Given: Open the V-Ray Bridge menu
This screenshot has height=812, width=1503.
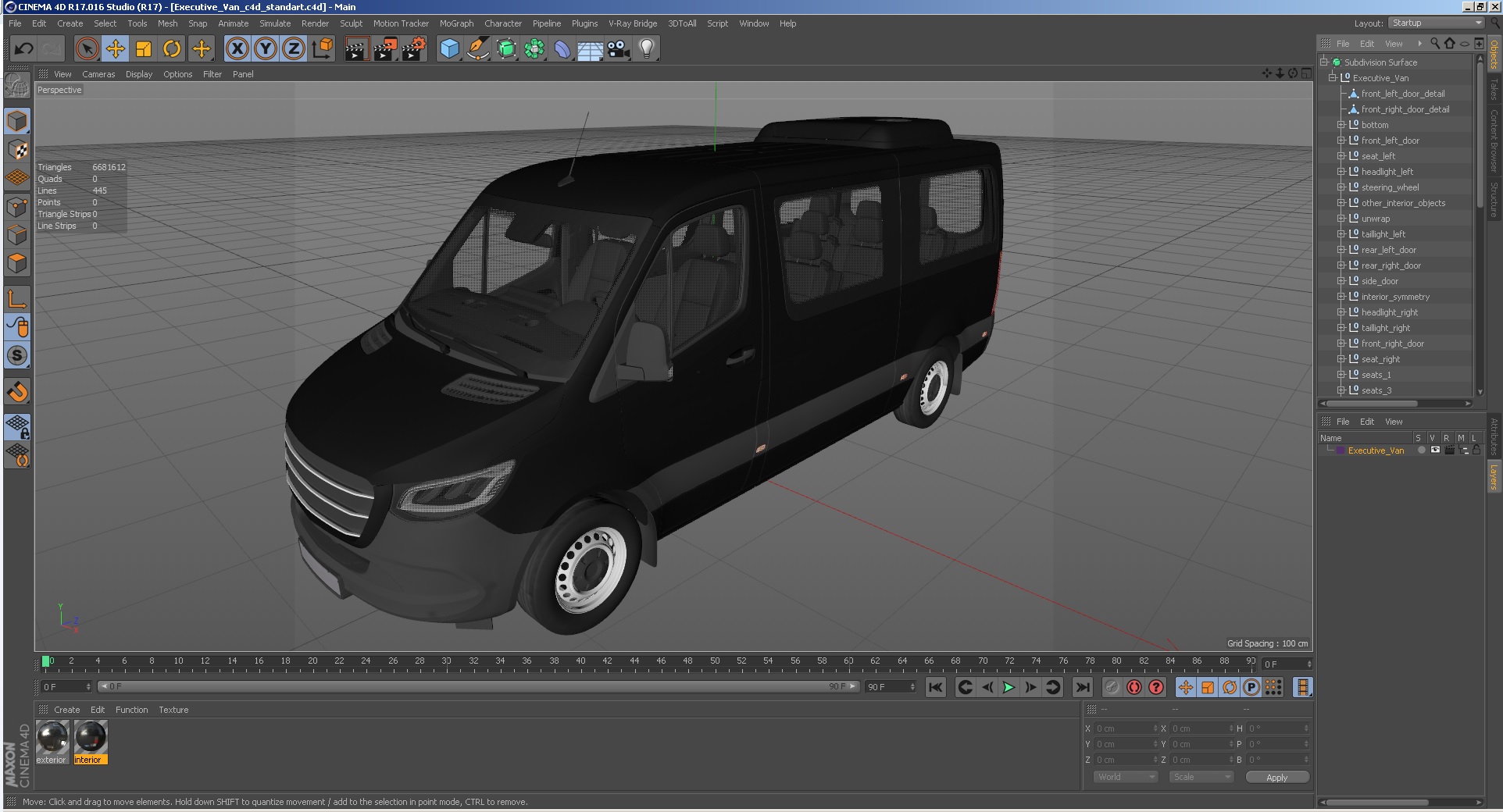Looking at the screenshot, I should point(633,23).
